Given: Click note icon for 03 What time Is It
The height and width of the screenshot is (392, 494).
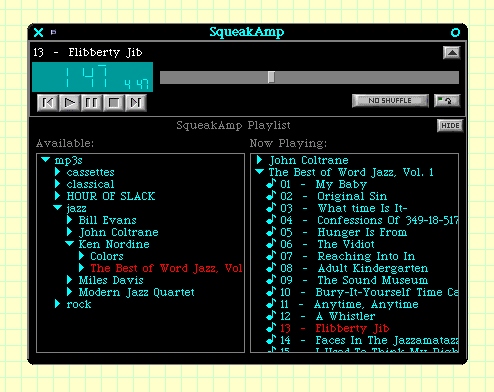Looking at the screenshot, I should 271,208.
